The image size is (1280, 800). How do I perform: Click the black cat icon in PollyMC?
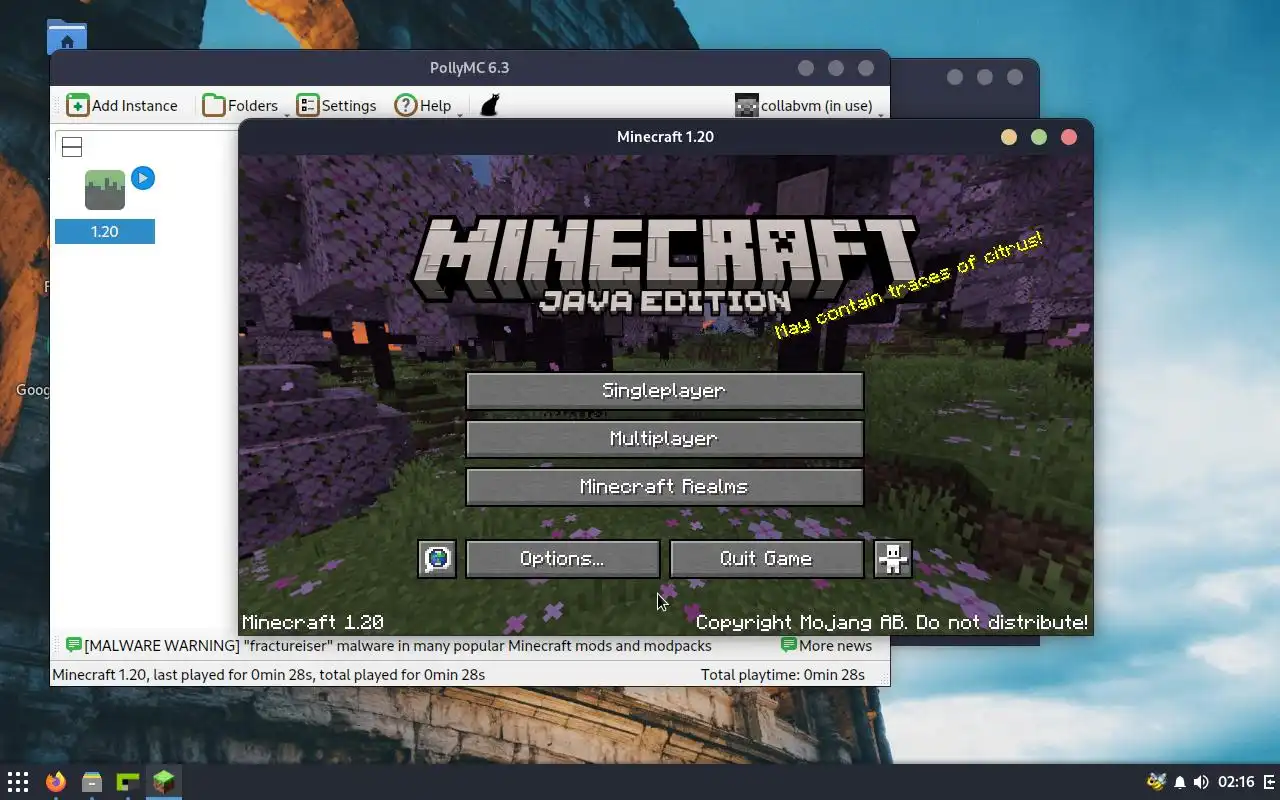489,105
